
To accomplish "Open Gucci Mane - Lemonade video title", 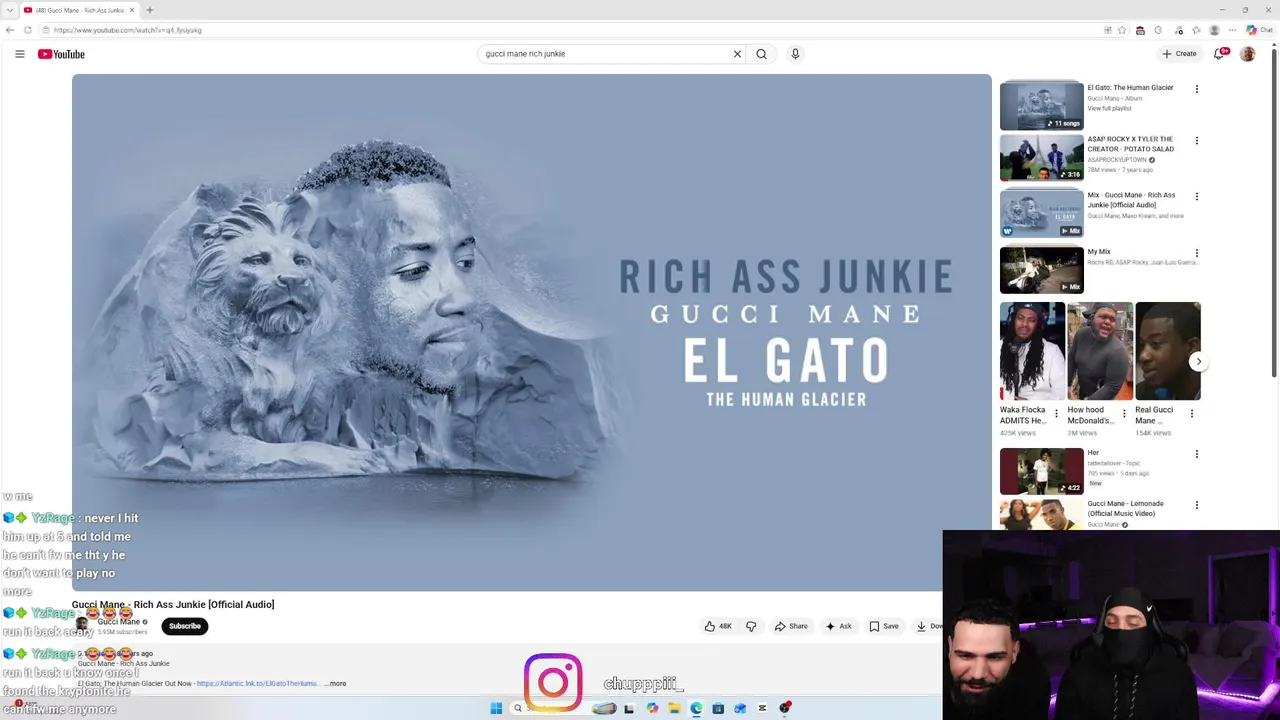I will coord(1126,509).
